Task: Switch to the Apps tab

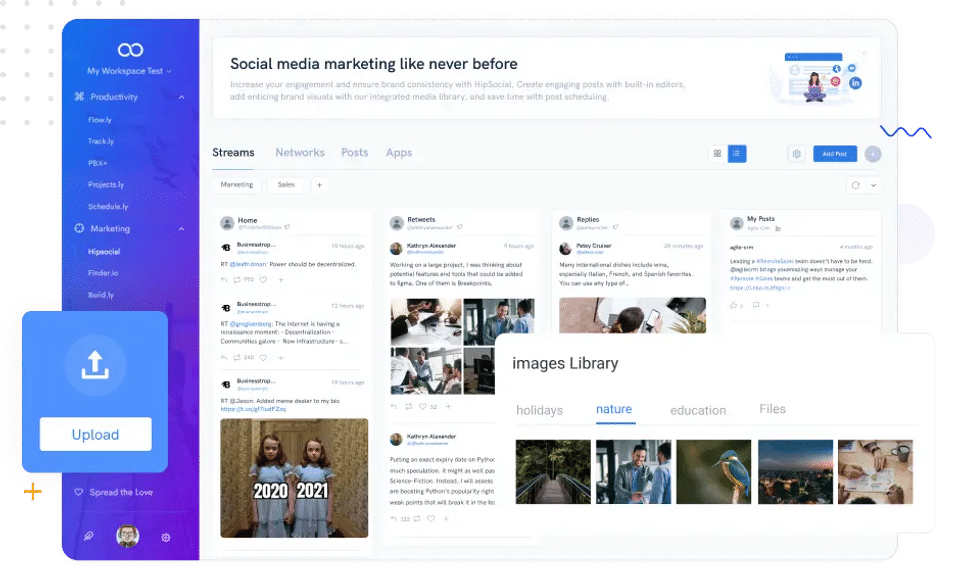Action: coord(399,153)
